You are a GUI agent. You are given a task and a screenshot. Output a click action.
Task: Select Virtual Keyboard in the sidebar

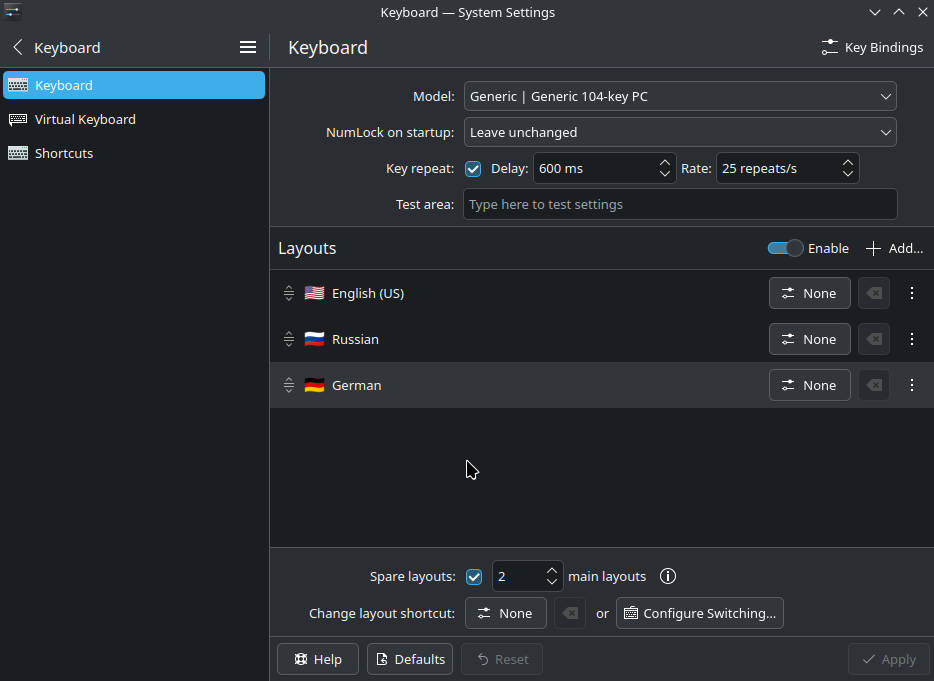85,119
